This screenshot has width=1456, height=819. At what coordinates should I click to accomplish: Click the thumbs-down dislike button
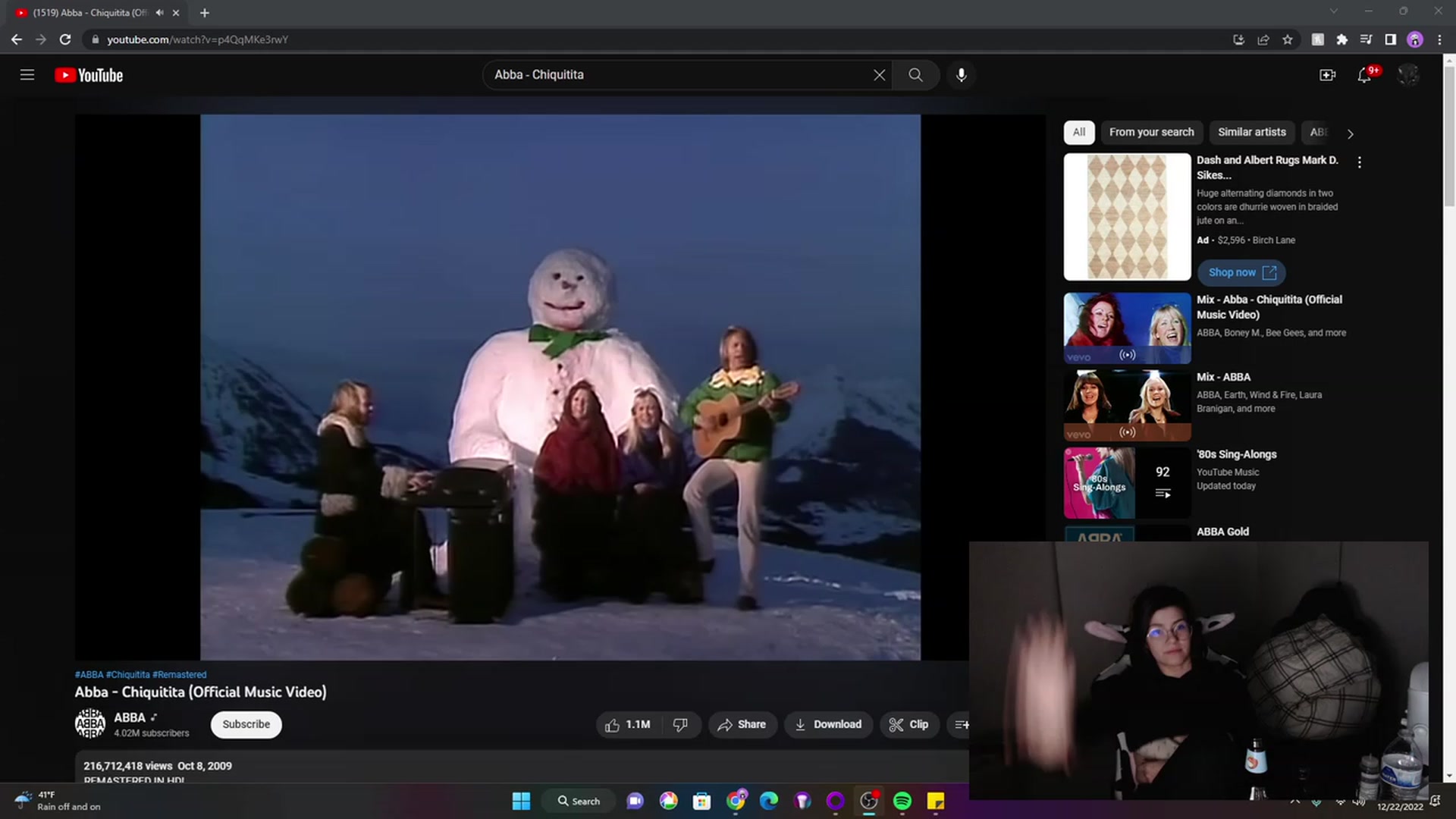680,724
